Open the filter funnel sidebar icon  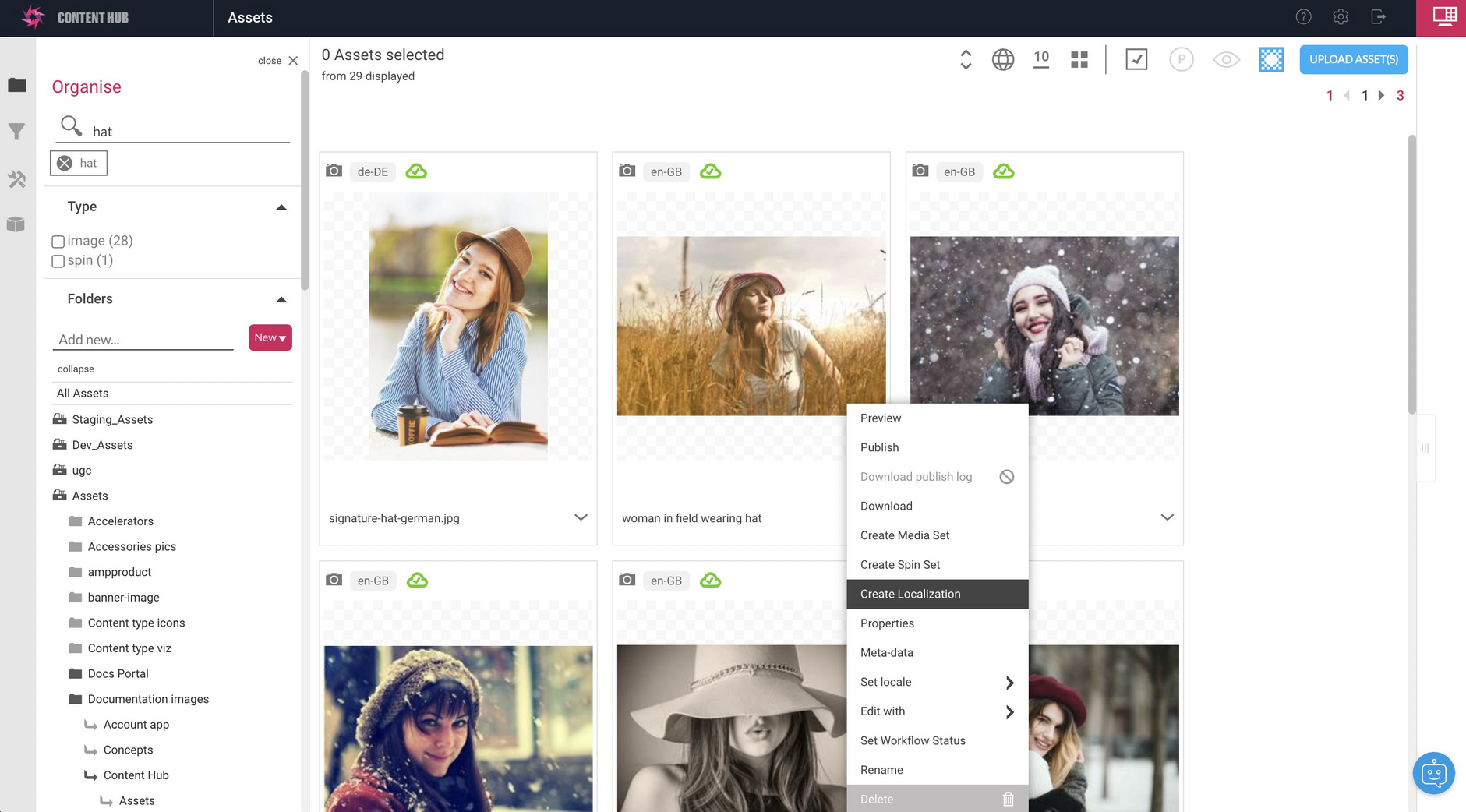17,132
